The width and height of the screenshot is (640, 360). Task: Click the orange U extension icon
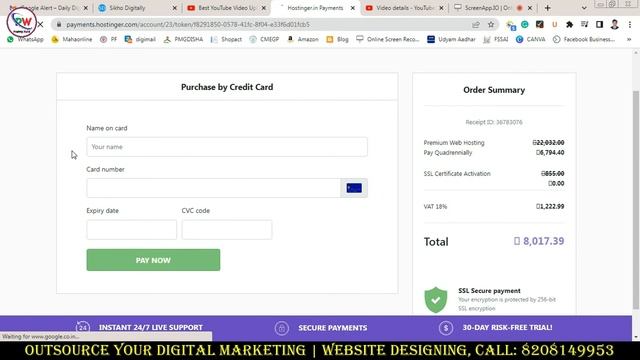(554, 24)
